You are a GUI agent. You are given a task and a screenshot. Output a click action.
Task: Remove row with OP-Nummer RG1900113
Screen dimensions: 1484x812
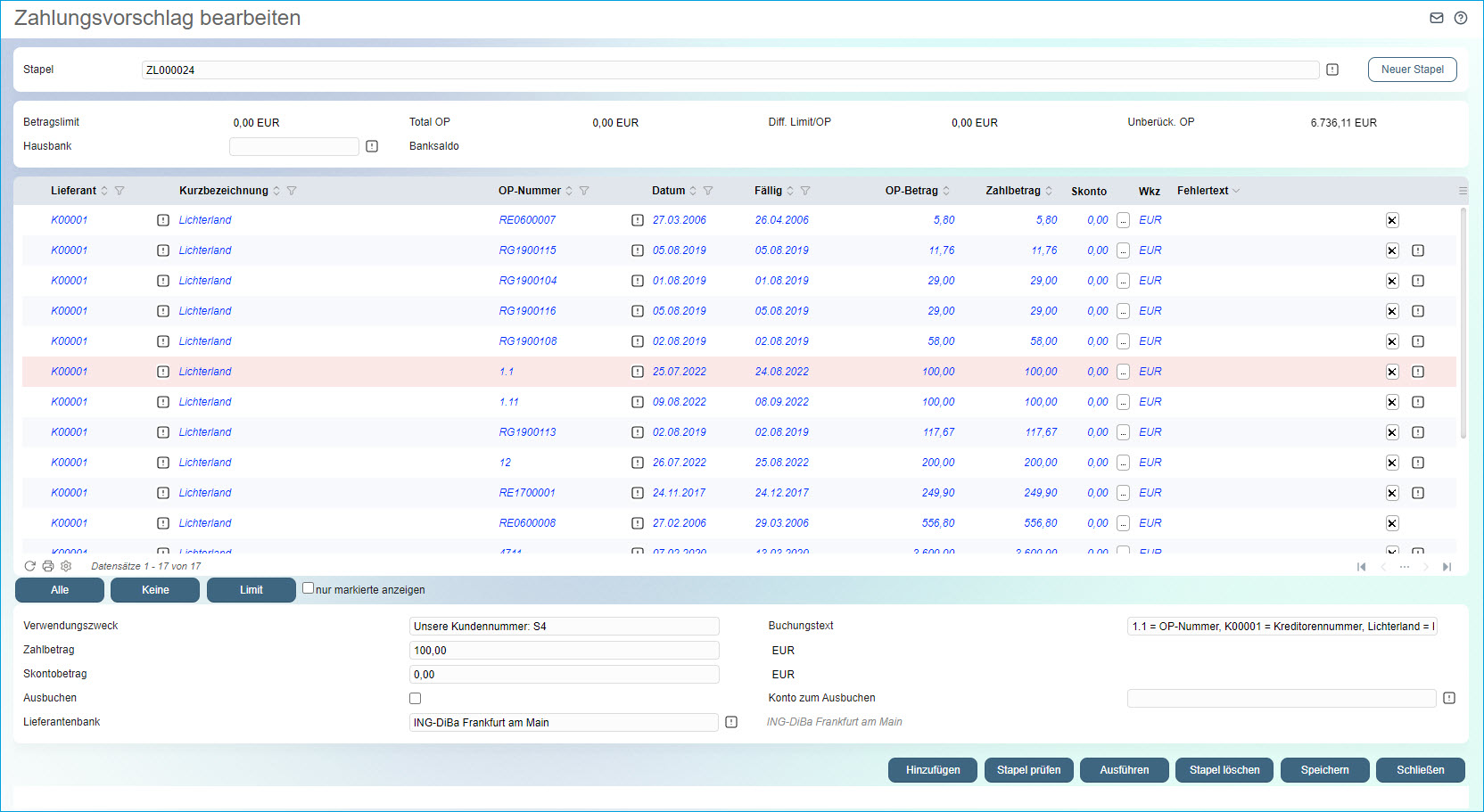point(1392,432)
